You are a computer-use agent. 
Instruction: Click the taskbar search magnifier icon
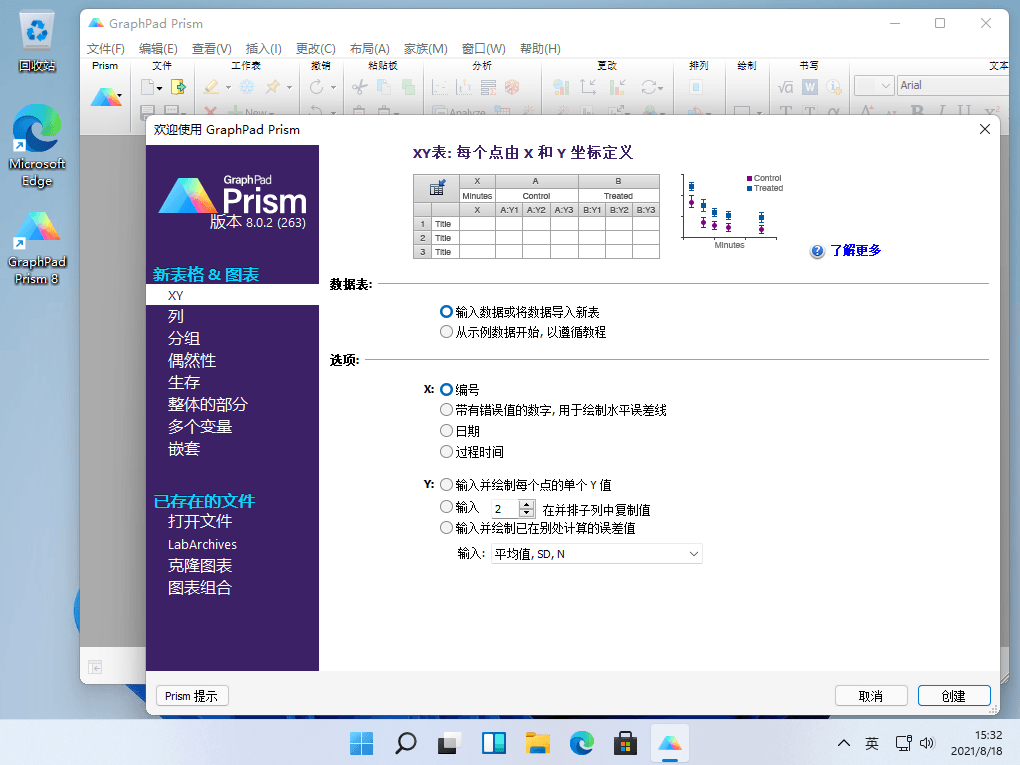pyautogui.click(x=406, y=743)
